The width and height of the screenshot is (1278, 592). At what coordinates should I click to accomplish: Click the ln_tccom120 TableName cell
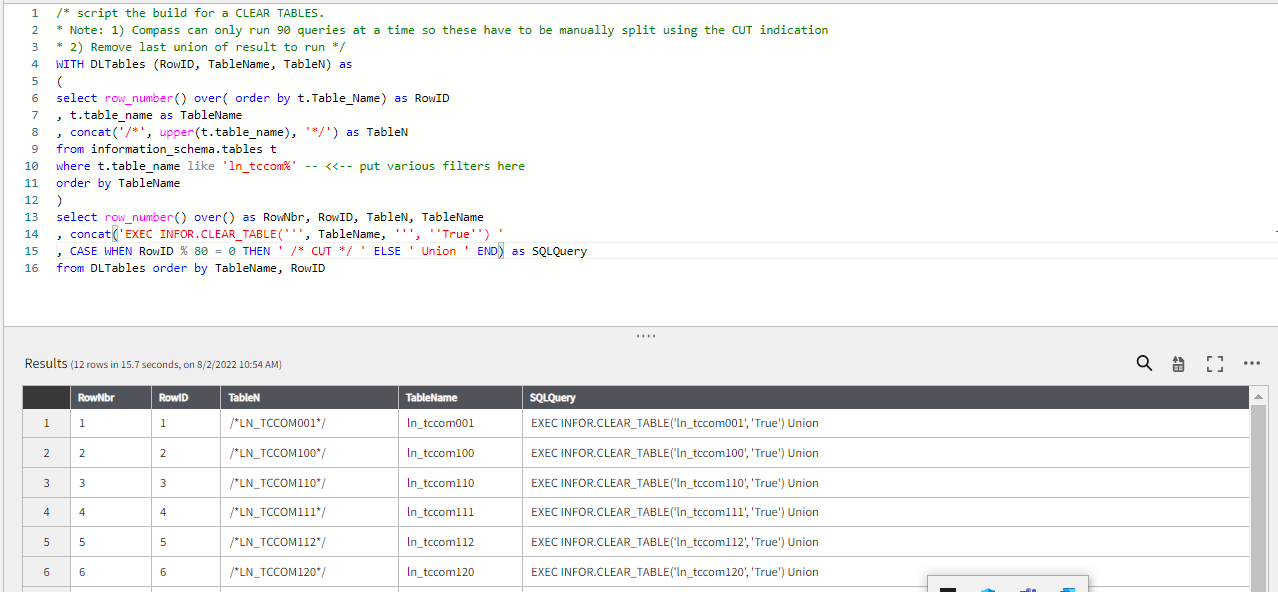[x=460, y=572]
